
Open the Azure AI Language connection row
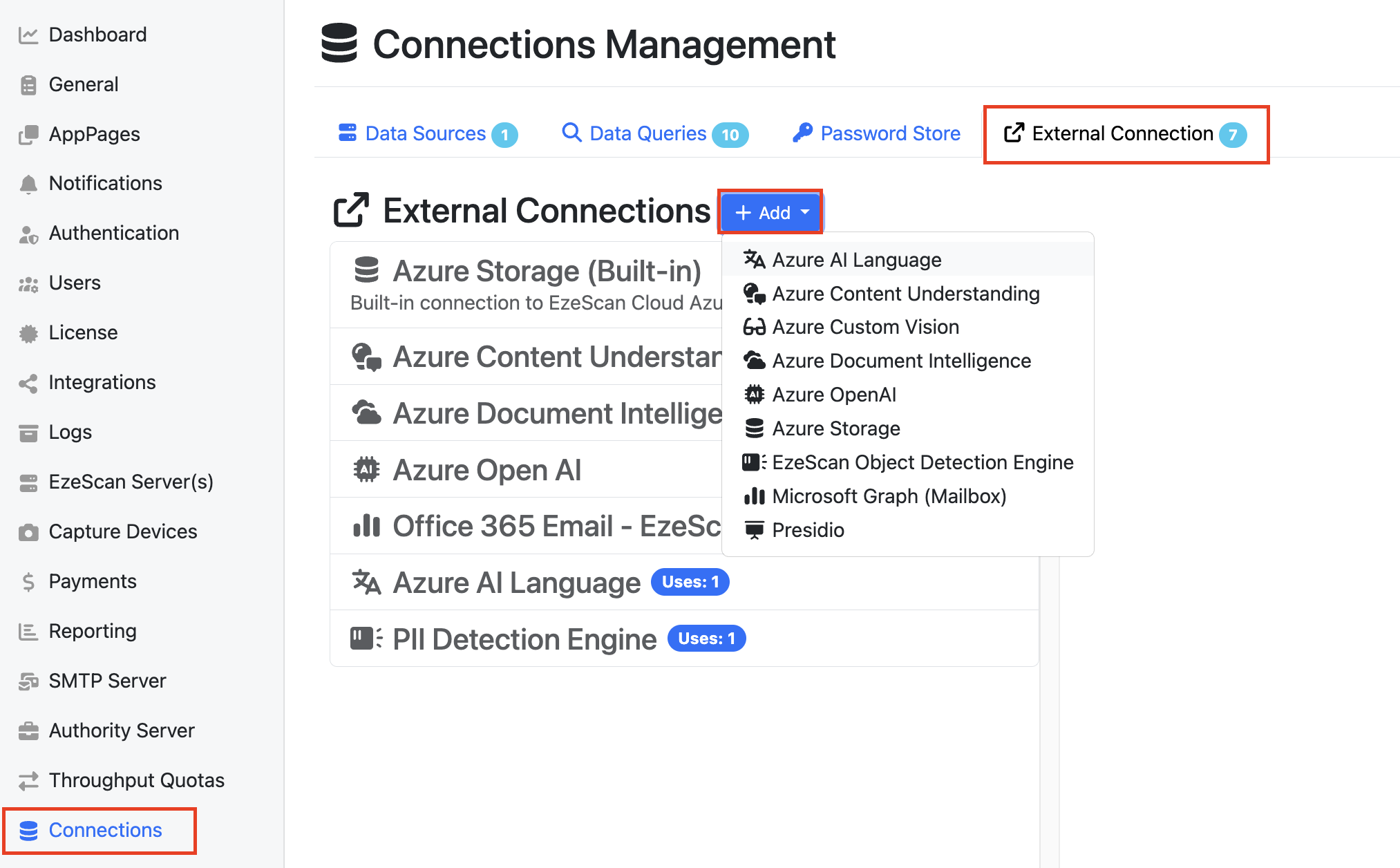pos(684,583)
